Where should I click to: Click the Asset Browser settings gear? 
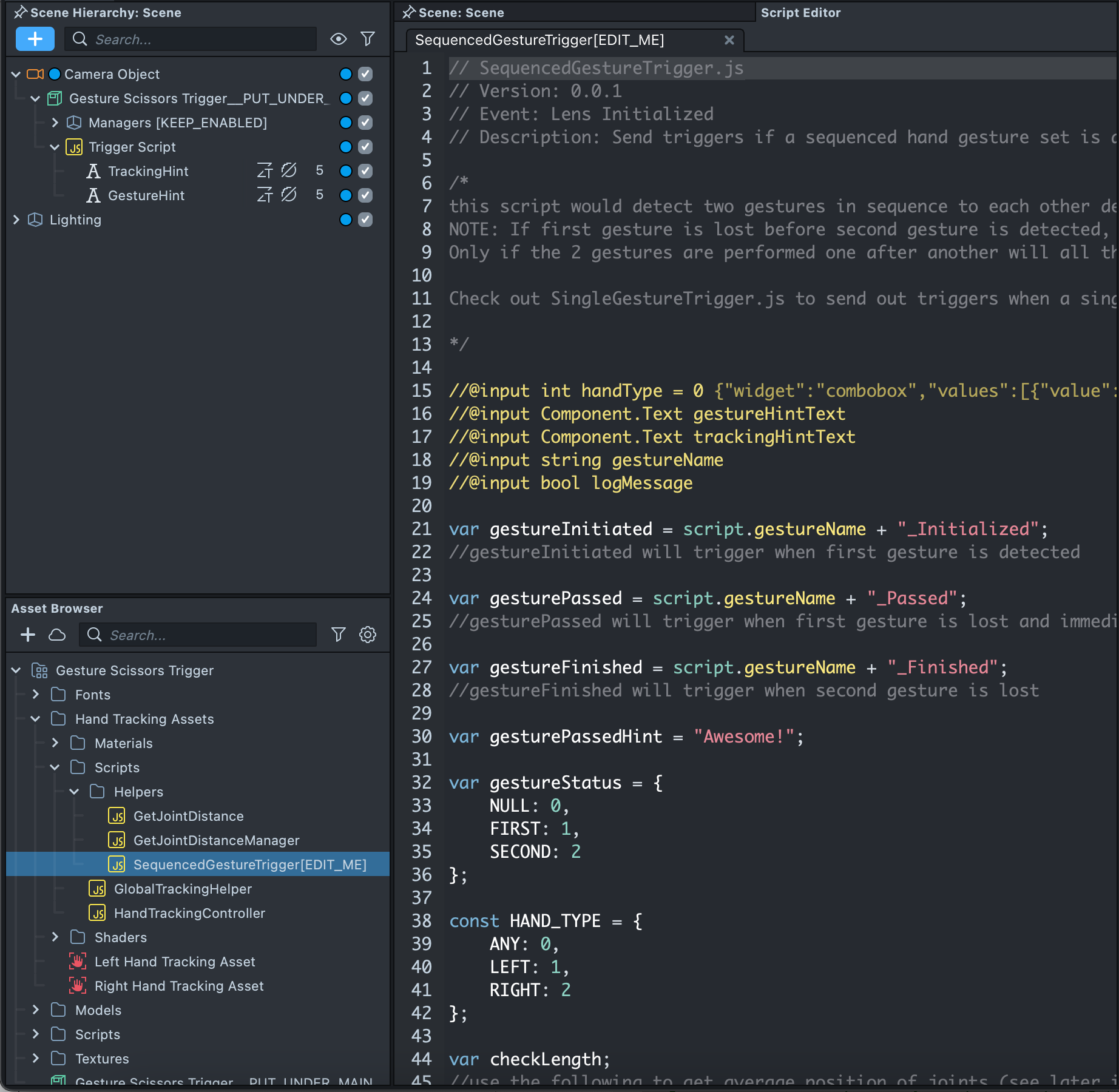pos(367,635)
